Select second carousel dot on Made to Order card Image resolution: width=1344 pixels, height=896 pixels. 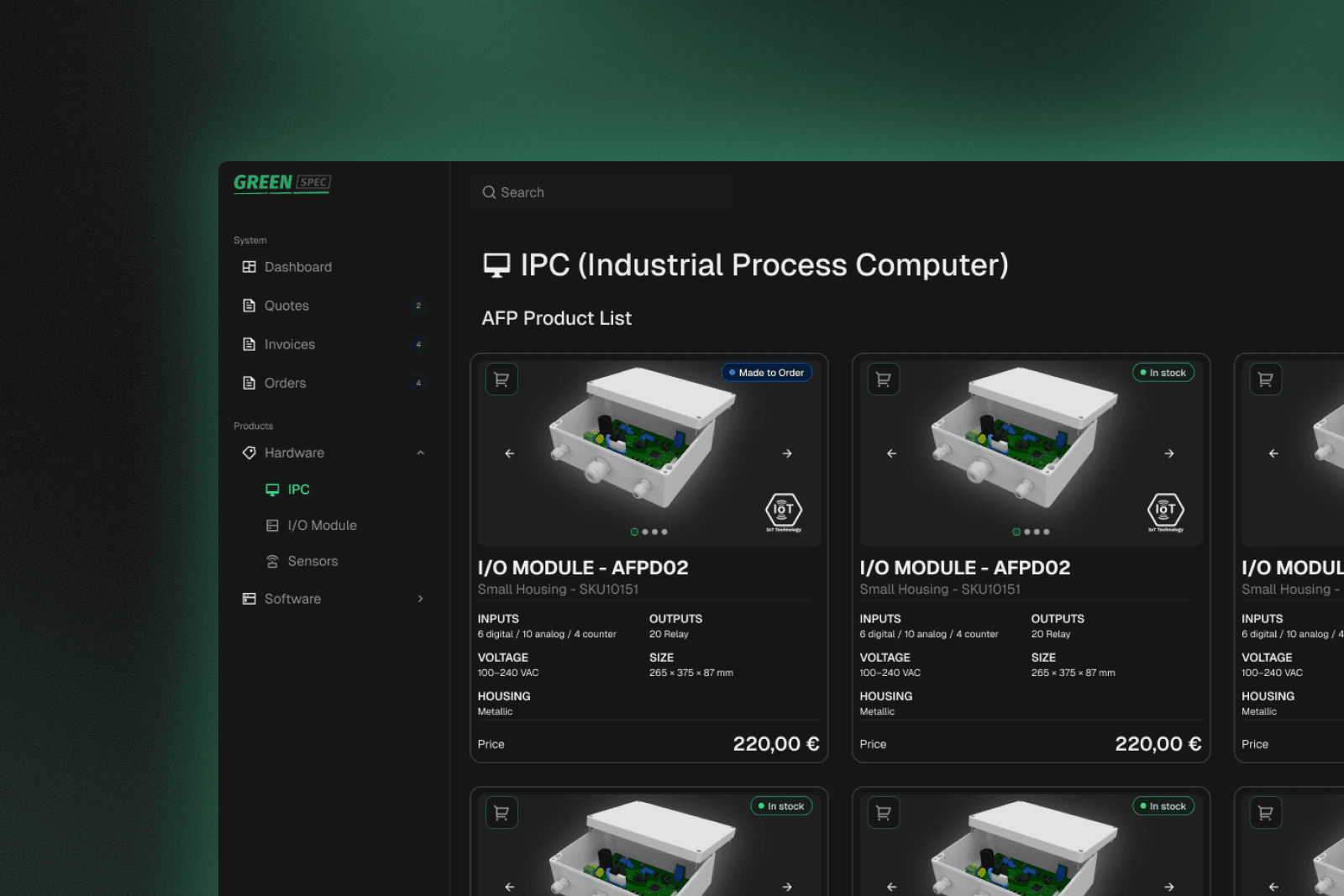pos(645,532)
